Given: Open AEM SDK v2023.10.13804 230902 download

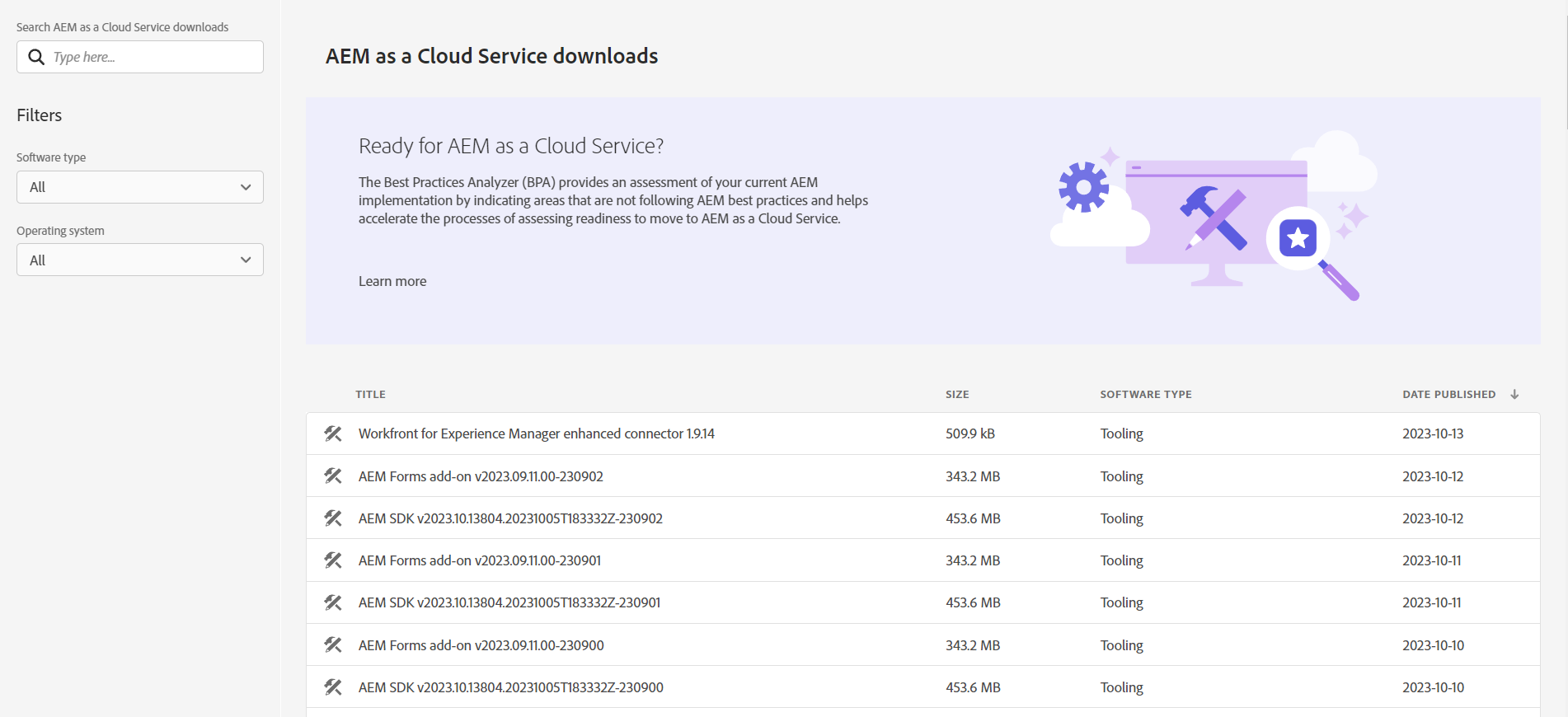Looking at the screenshot, I should pos(510,518).
